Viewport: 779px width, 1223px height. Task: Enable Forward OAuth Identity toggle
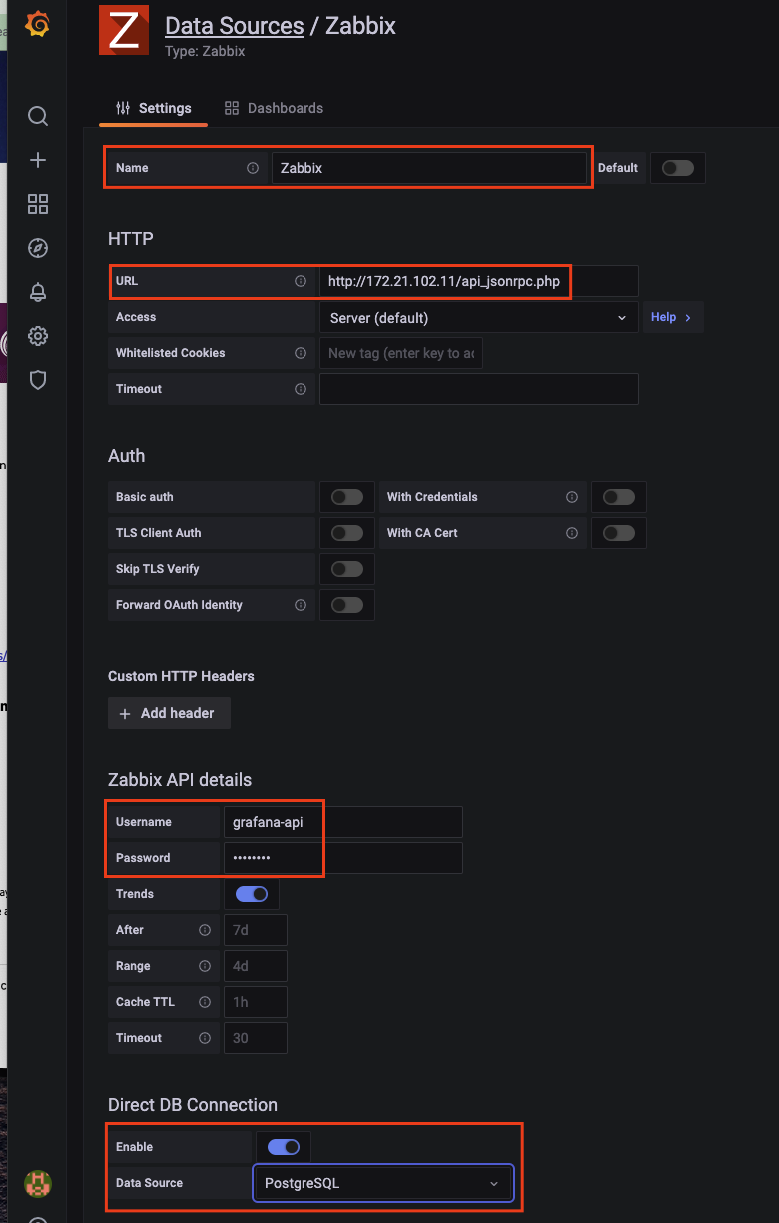coord(347,605)
